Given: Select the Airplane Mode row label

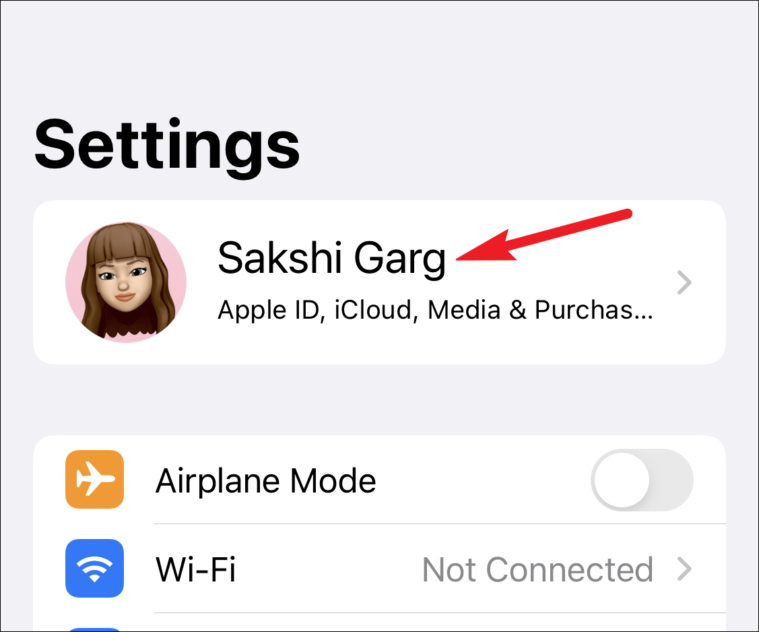Looking at the screenshot, I should tap(266, 481).
